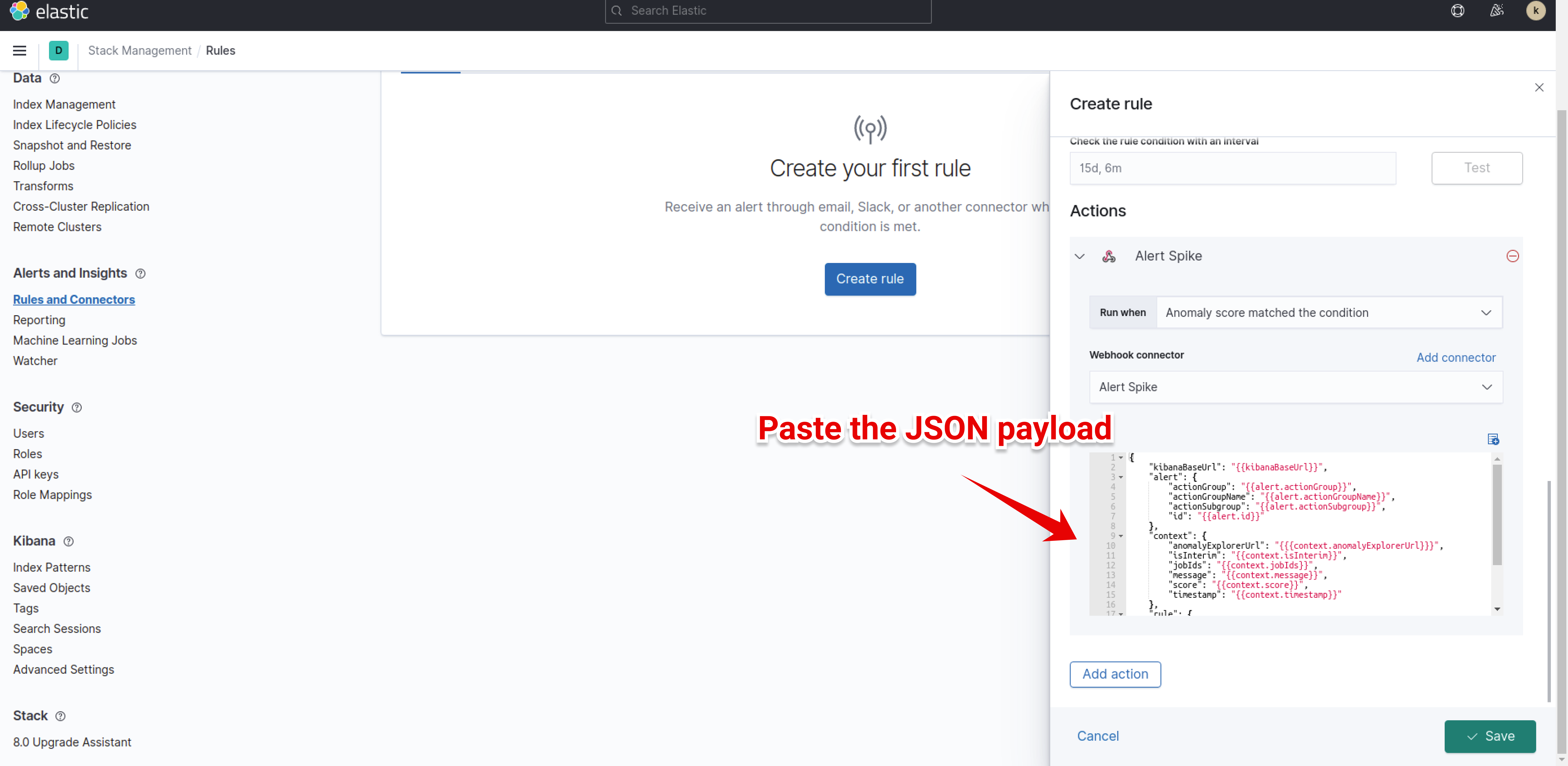The height and width of the screenshot is (766, 1568).
Task: Click the Add action button
Action: pyautogui.click(x=1115, y=675)
